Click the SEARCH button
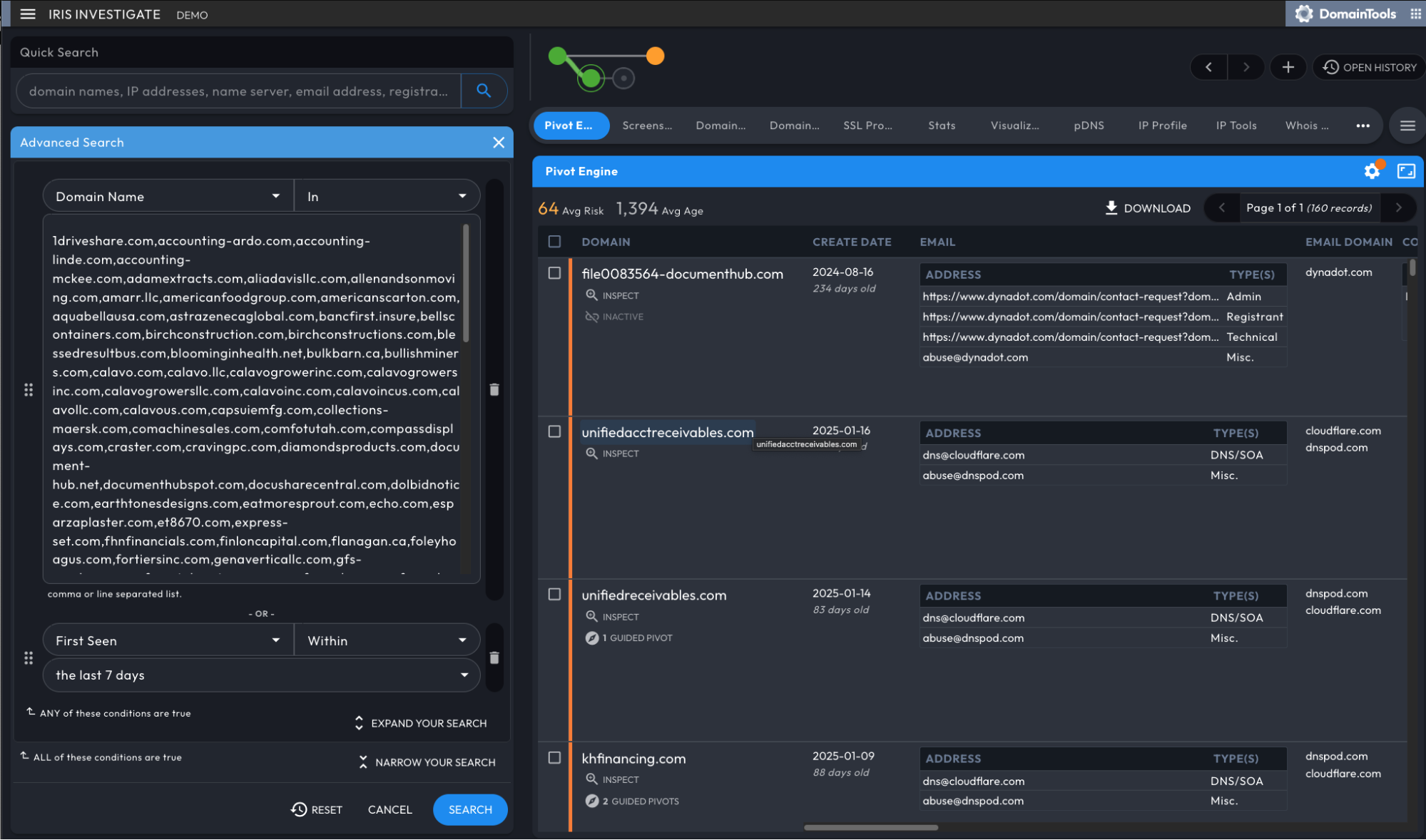1426x840 pixels. 469,809
